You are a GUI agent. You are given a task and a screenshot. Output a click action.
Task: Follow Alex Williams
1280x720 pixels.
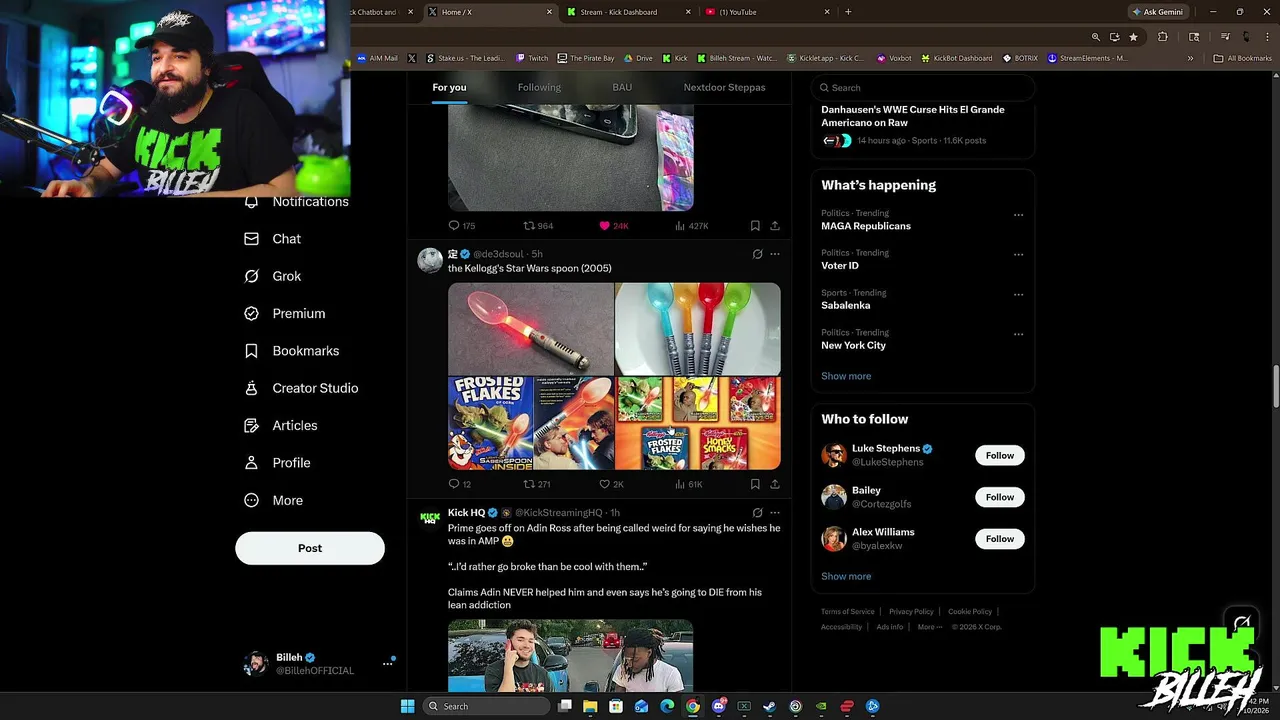[999, 539]
